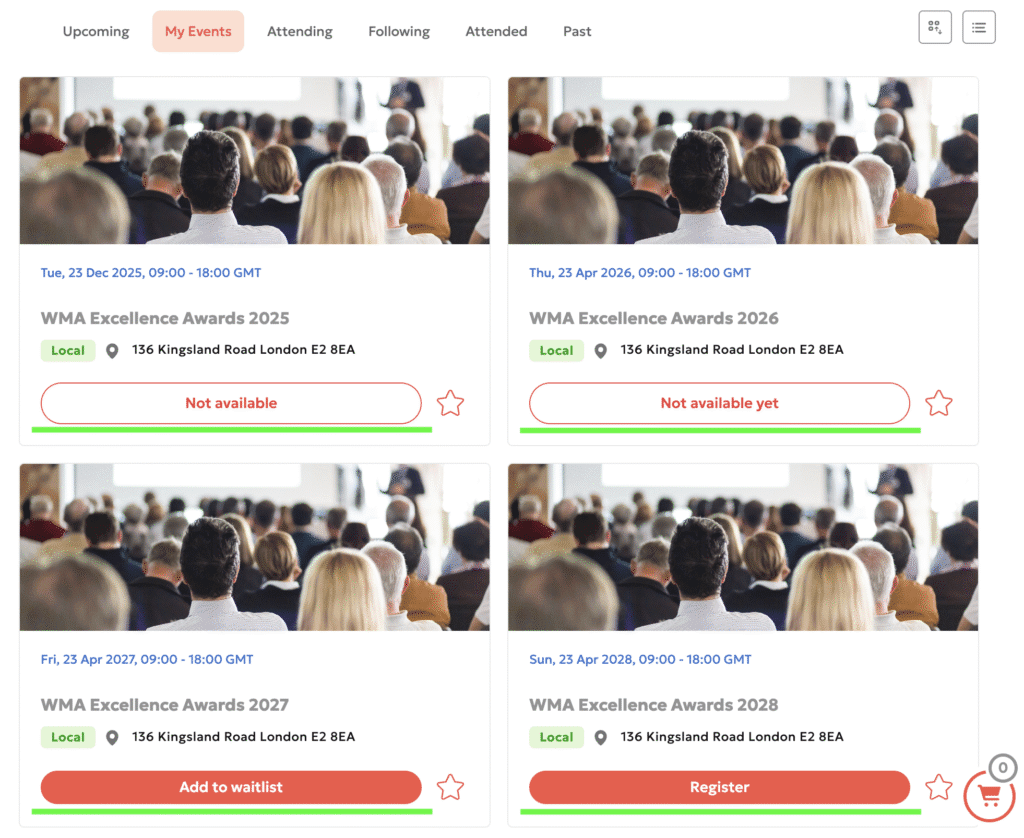Switch to the Attending tab

pyautogui.click(x=300, y=31)
